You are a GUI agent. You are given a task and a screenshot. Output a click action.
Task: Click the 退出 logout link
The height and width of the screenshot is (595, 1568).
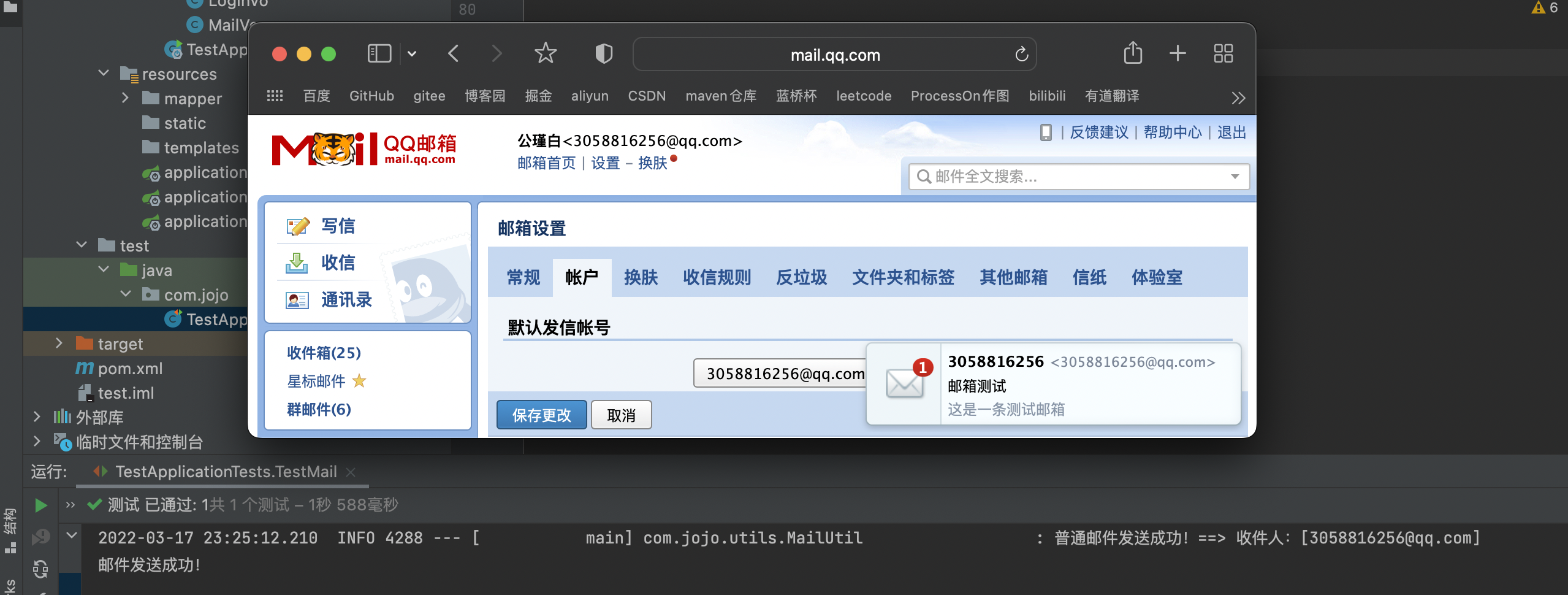pos(1231,132)
